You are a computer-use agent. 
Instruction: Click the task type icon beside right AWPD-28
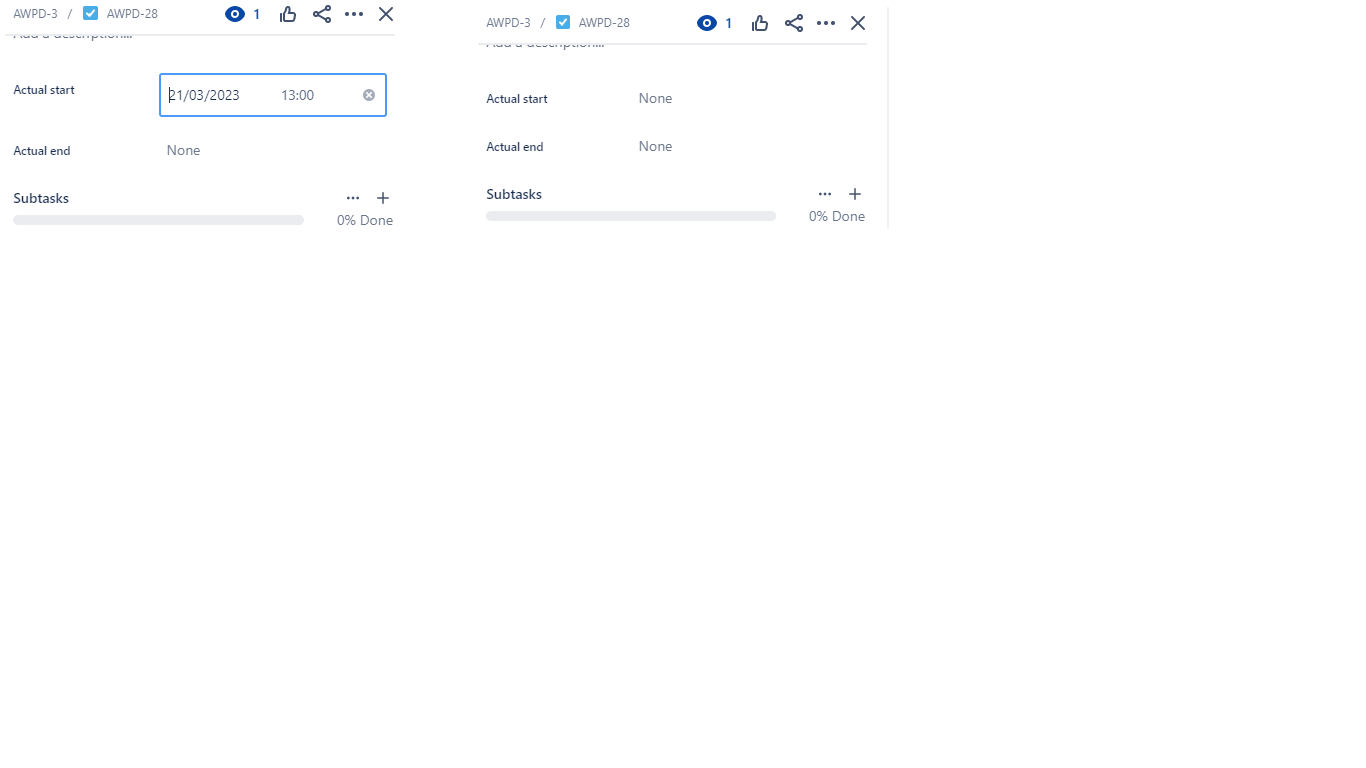pyautogui.click(x=563, y=22)
